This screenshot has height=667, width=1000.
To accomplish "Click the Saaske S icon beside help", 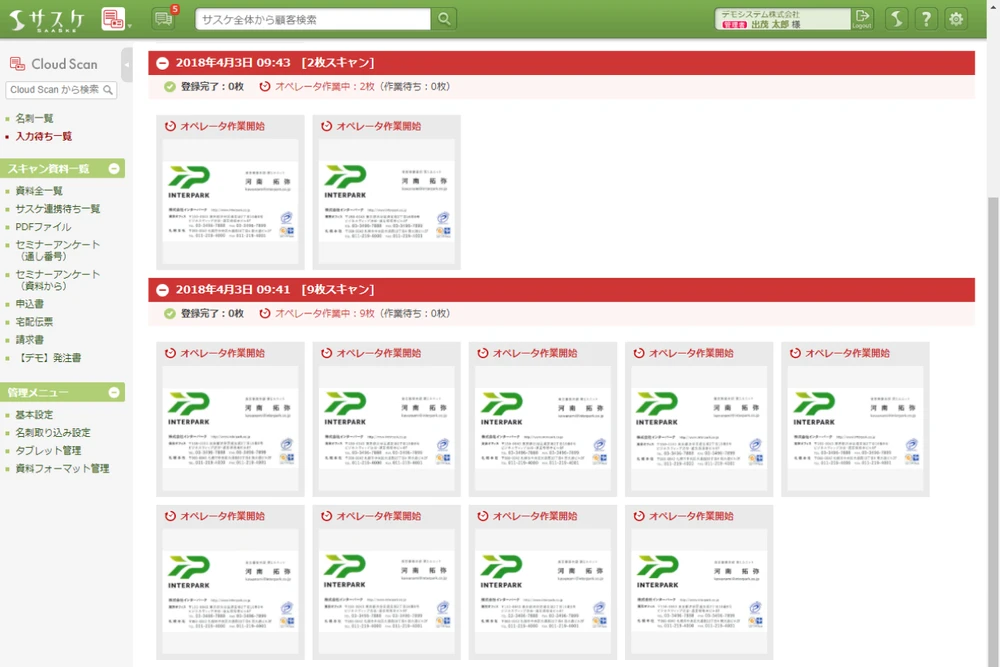I will click(896, 19).
